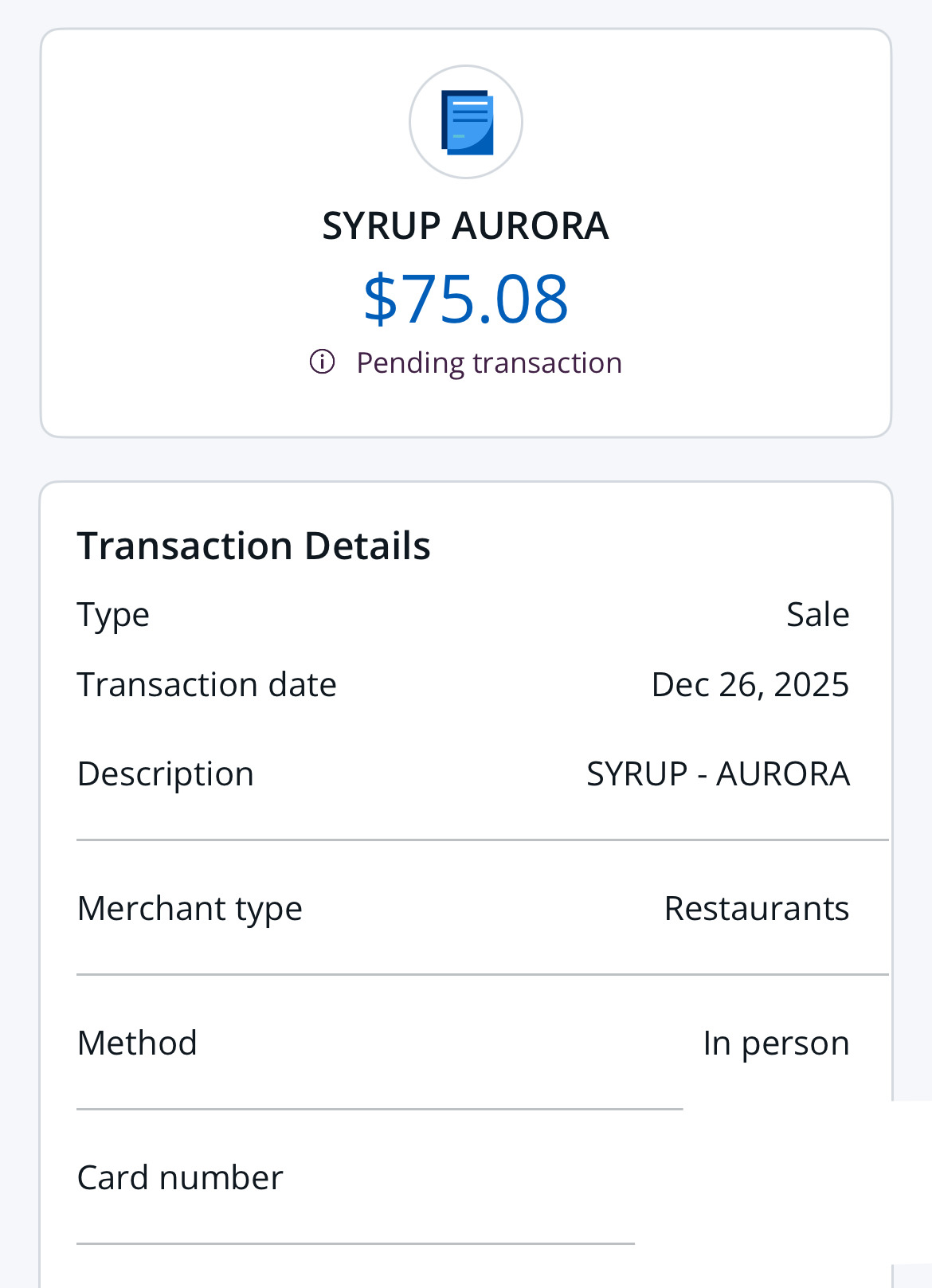Click the Card number row label
This screenshot has width=932, height=1288.
tap(180, 1177)
